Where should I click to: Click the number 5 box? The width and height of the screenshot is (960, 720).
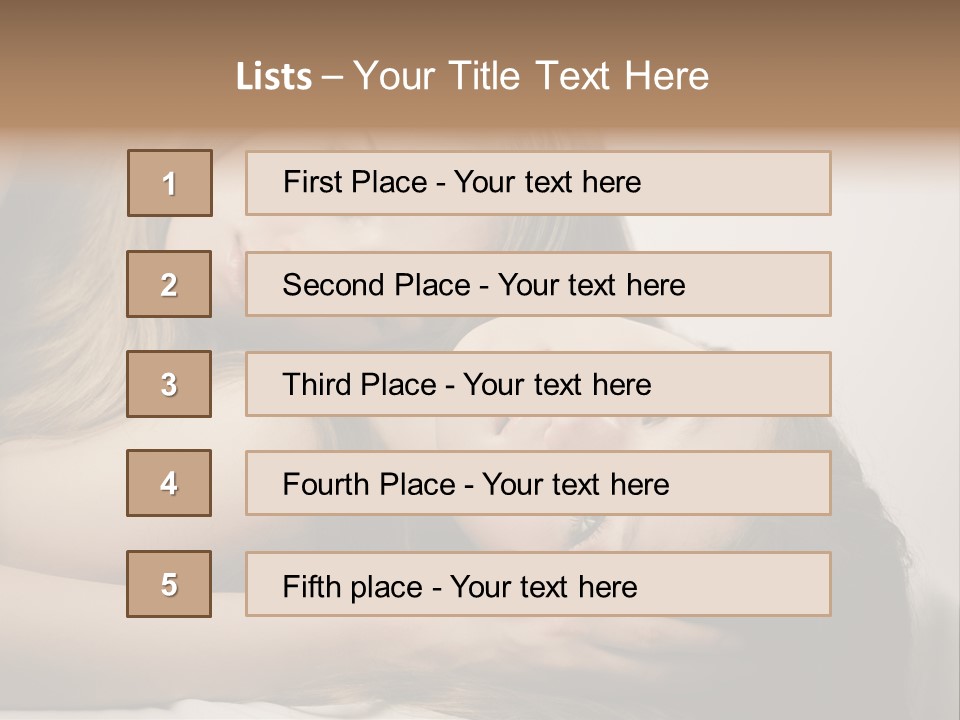point(169,584)
